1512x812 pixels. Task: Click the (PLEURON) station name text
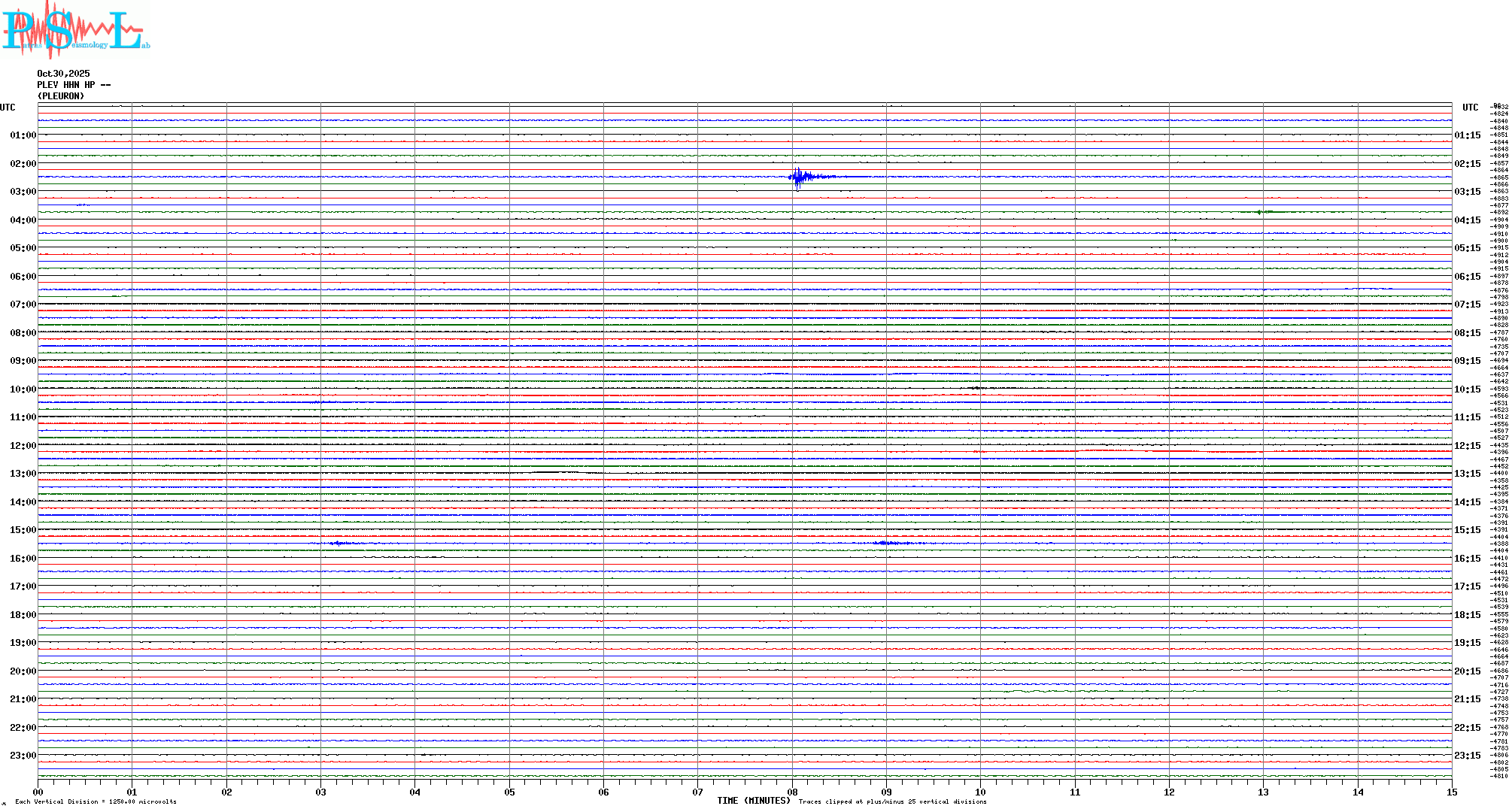(61, 96)
